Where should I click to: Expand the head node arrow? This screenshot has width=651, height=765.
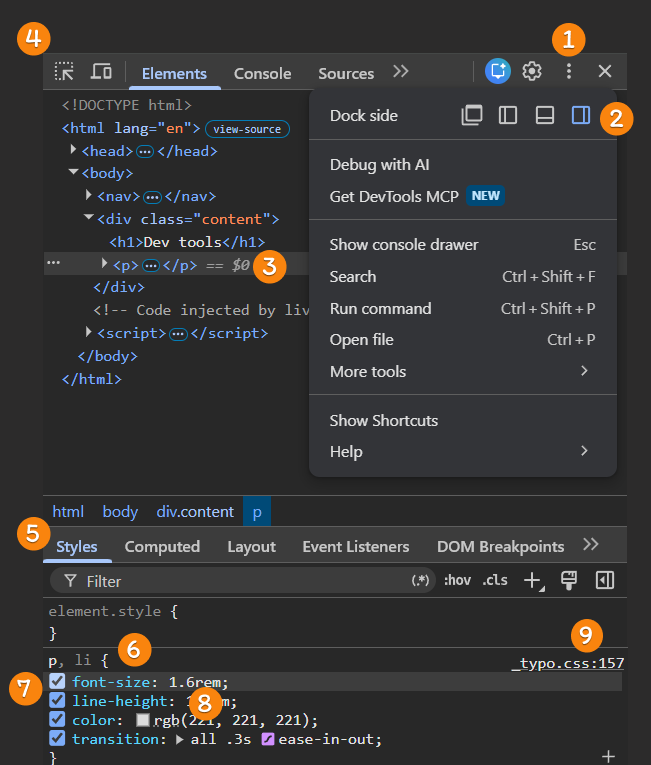[x=73, y=149]
